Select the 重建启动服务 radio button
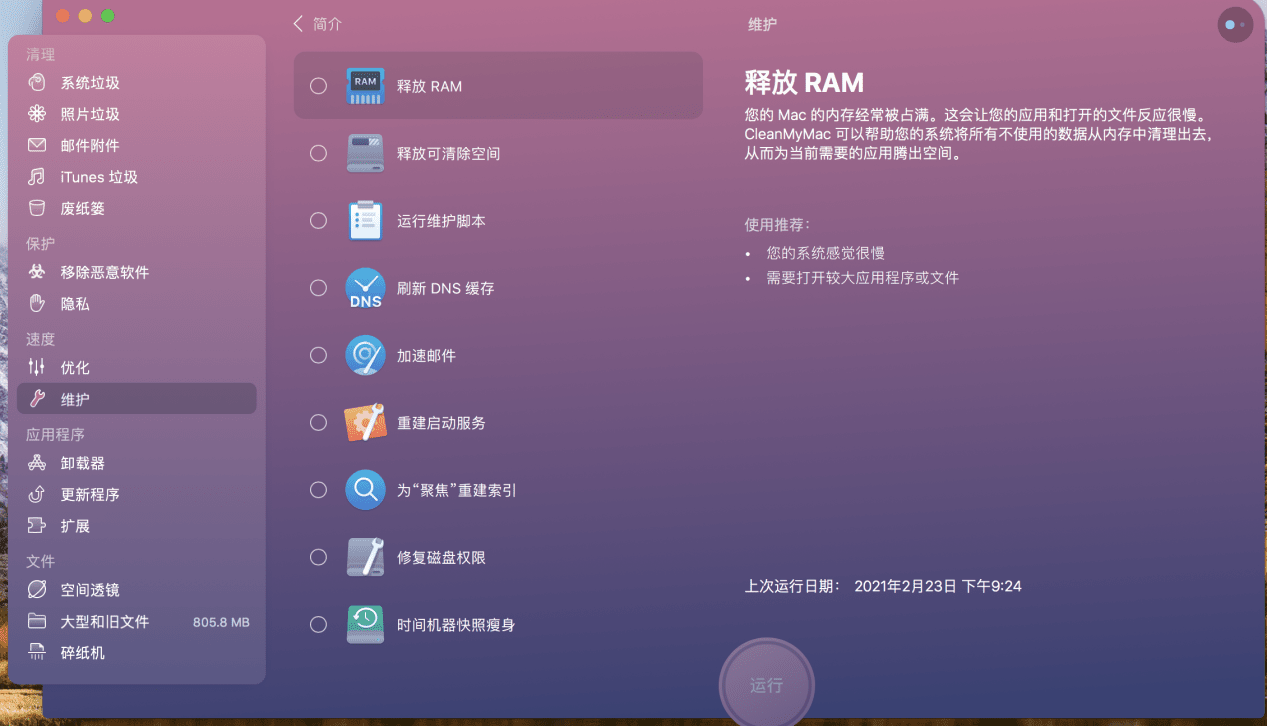 click(318, 422)
